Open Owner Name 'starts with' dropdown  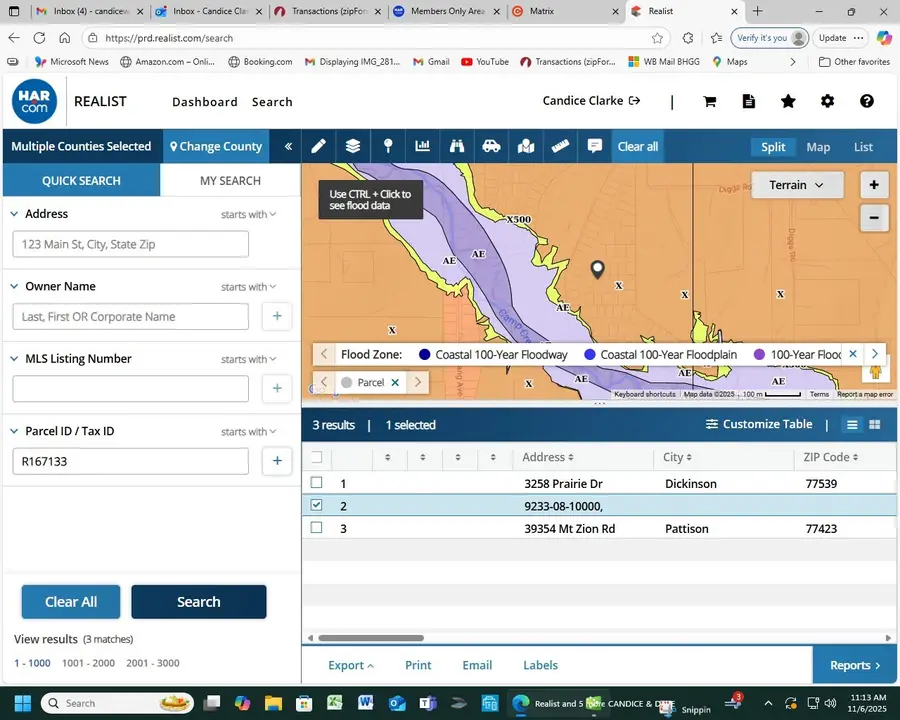click(248, 287)
